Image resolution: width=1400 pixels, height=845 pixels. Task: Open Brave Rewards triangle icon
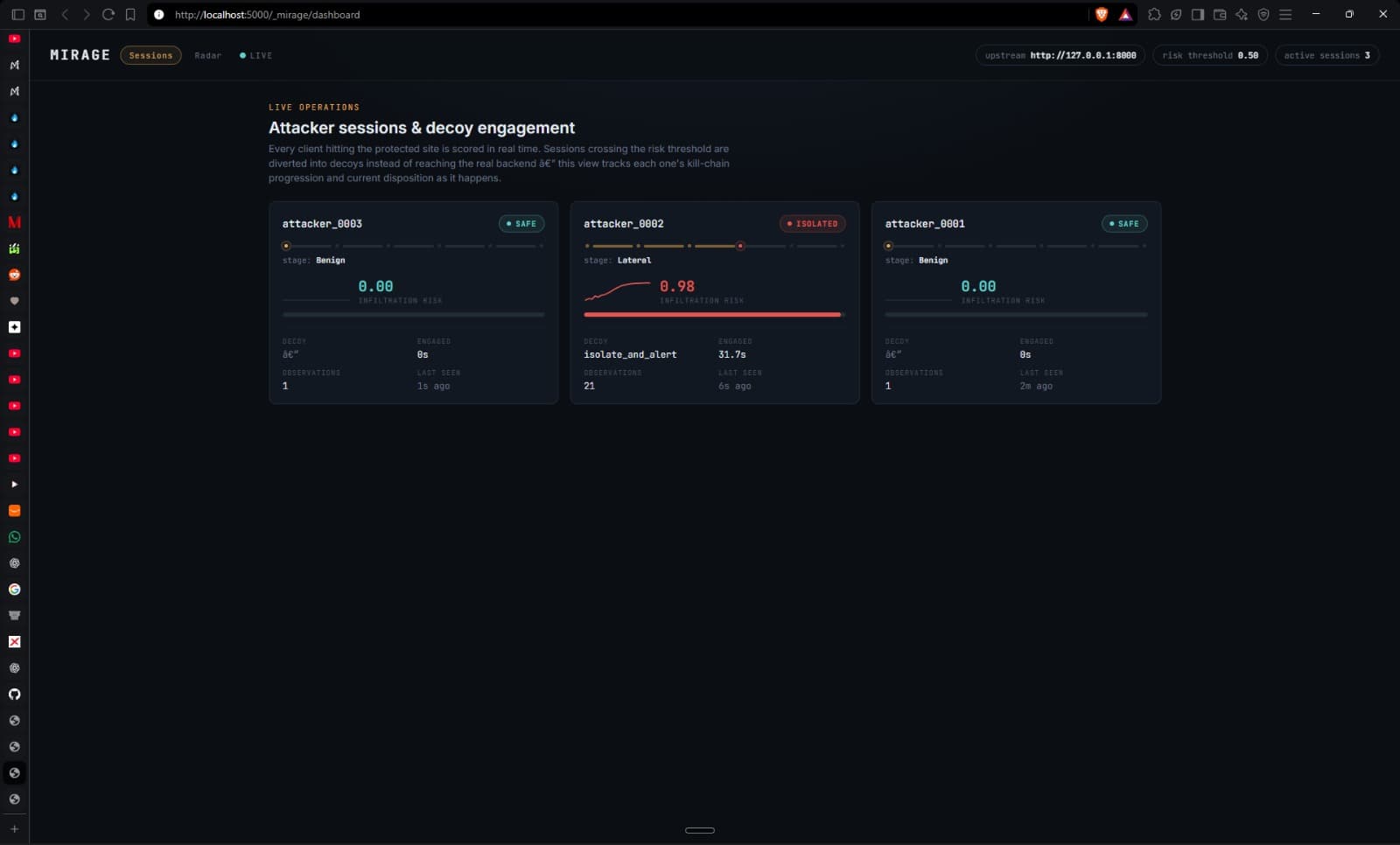[1125, 15]
